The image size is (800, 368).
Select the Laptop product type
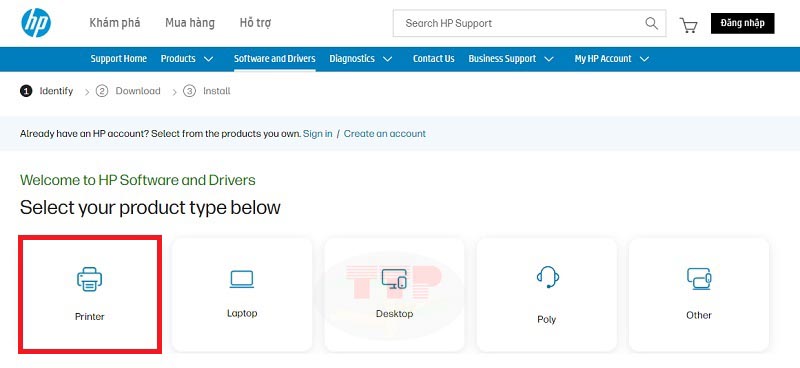(242, 294)
